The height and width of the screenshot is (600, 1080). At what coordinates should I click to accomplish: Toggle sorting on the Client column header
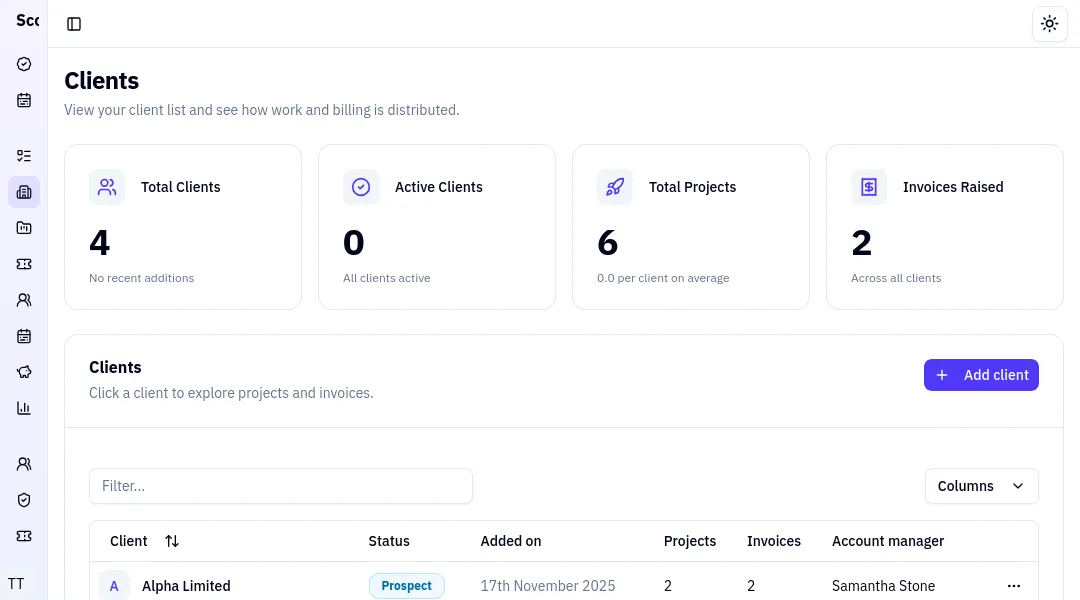[171, 541]
